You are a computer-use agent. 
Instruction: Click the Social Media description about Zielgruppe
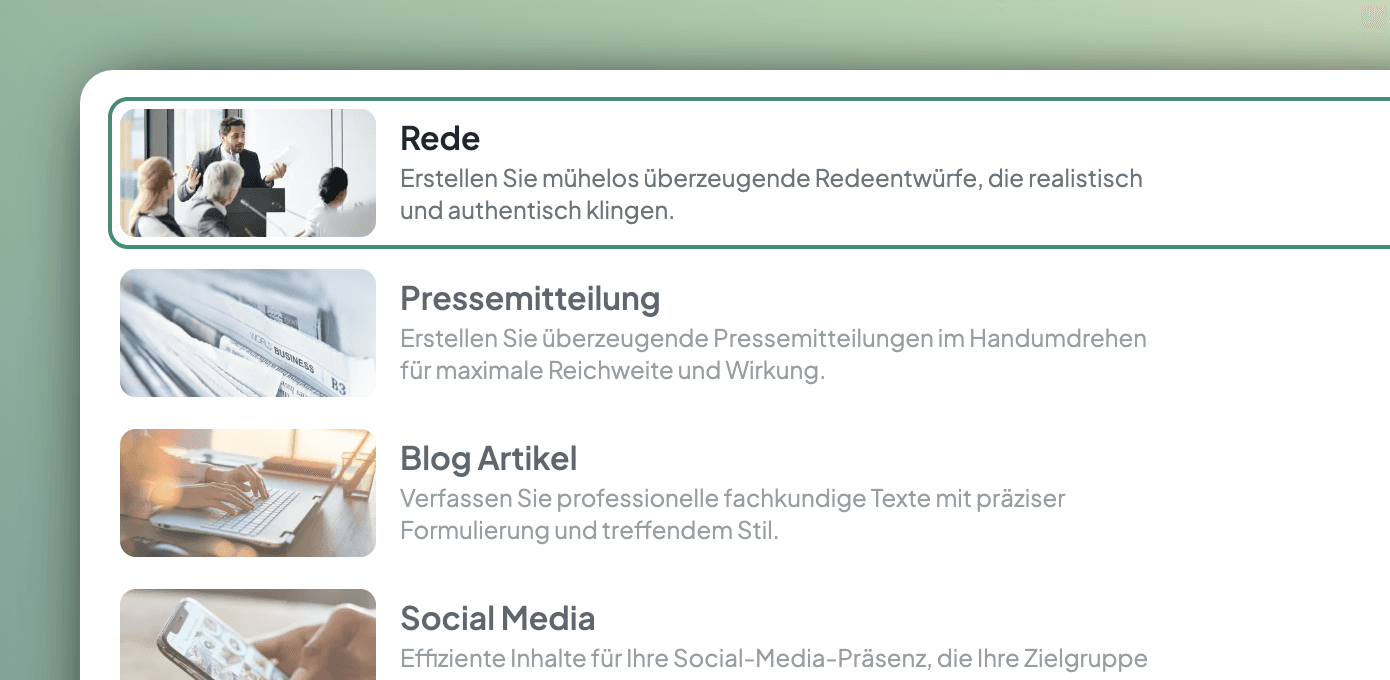tap(773, 659)
